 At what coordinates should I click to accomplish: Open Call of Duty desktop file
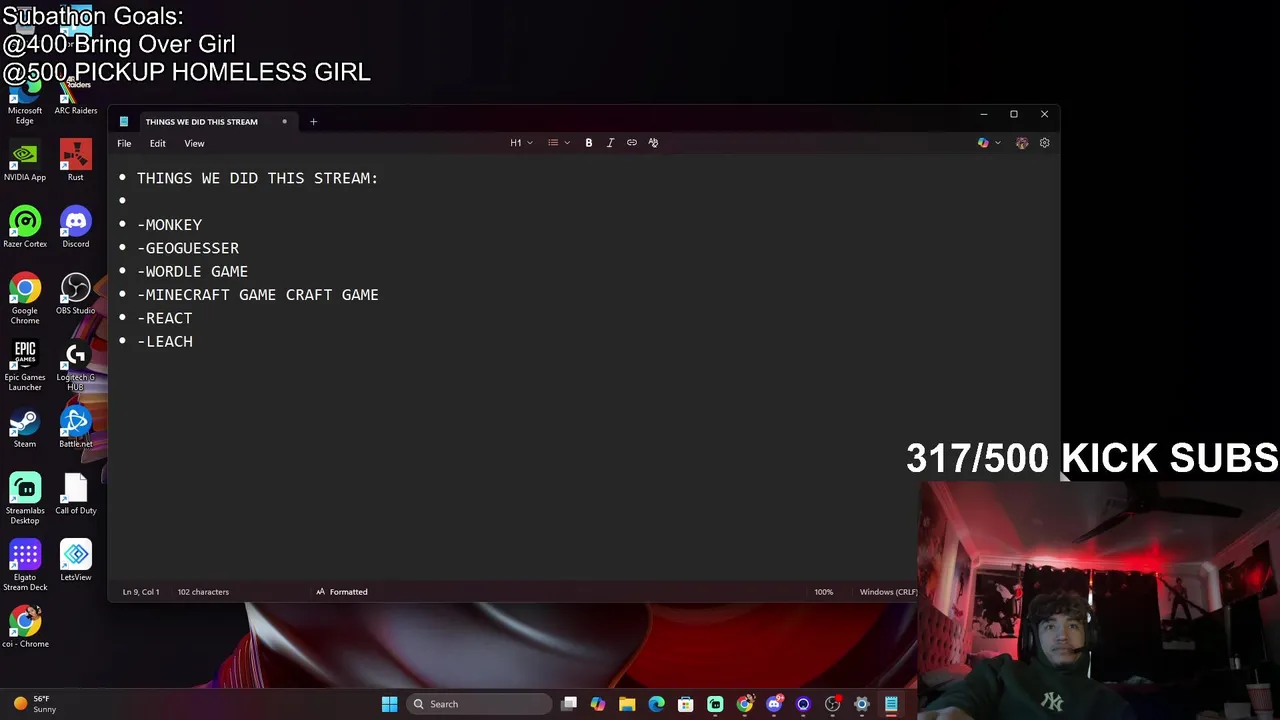(76, 494)
